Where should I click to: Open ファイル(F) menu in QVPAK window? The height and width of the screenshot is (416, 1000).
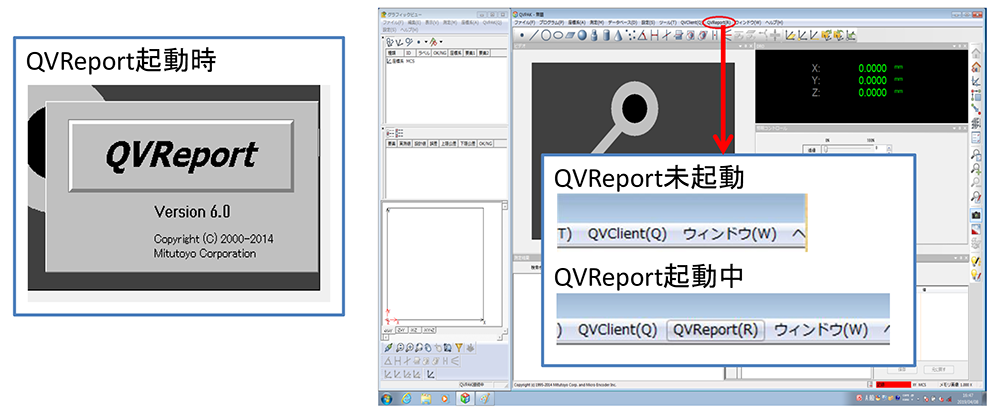[x=525, y=22]
